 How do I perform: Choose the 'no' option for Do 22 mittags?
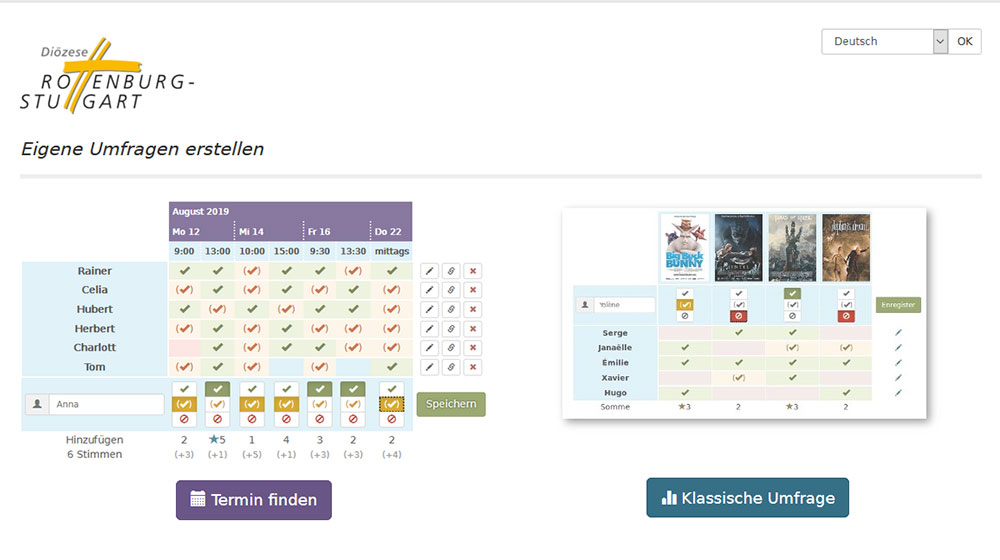(391, 419)
